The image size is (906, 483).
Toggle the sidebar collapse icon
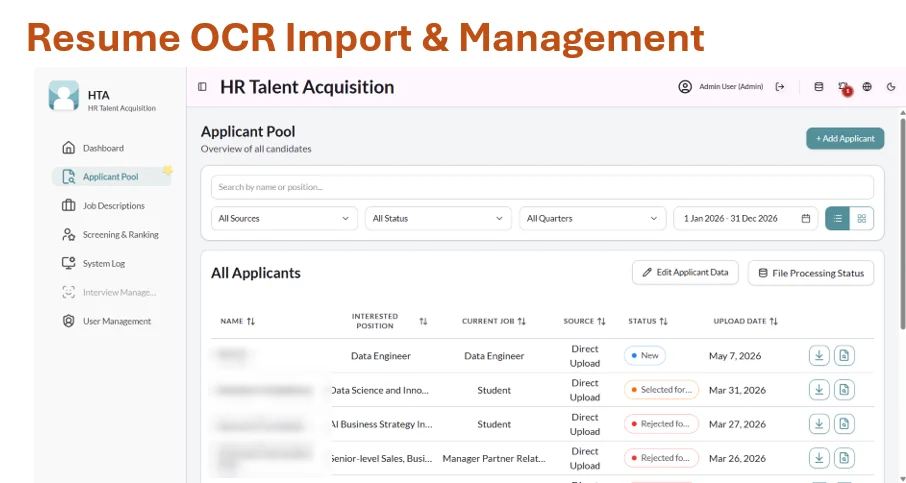point(202,87)
